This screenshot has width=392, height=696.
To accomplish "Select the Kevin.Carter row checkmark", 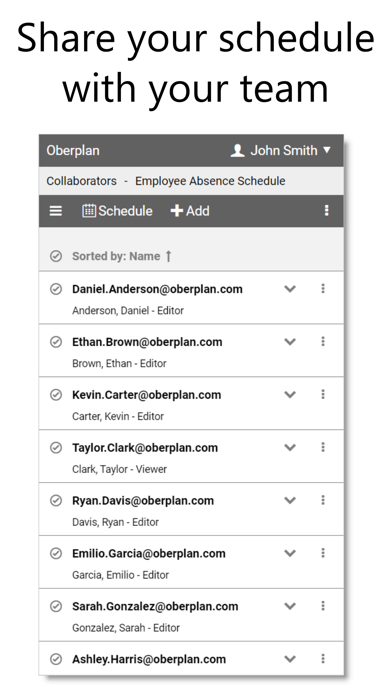I will pyautogui.click(x=56, y=395).
